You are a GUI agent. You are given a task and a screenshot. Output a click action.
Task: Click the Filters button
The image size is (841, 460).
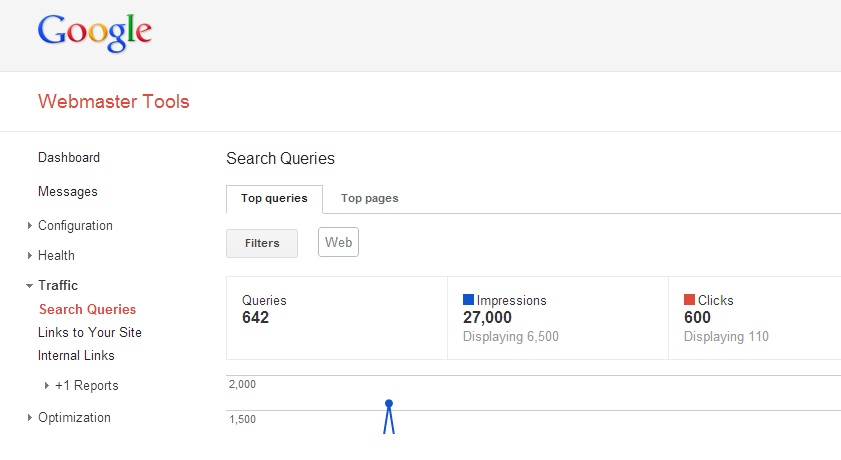262,243
